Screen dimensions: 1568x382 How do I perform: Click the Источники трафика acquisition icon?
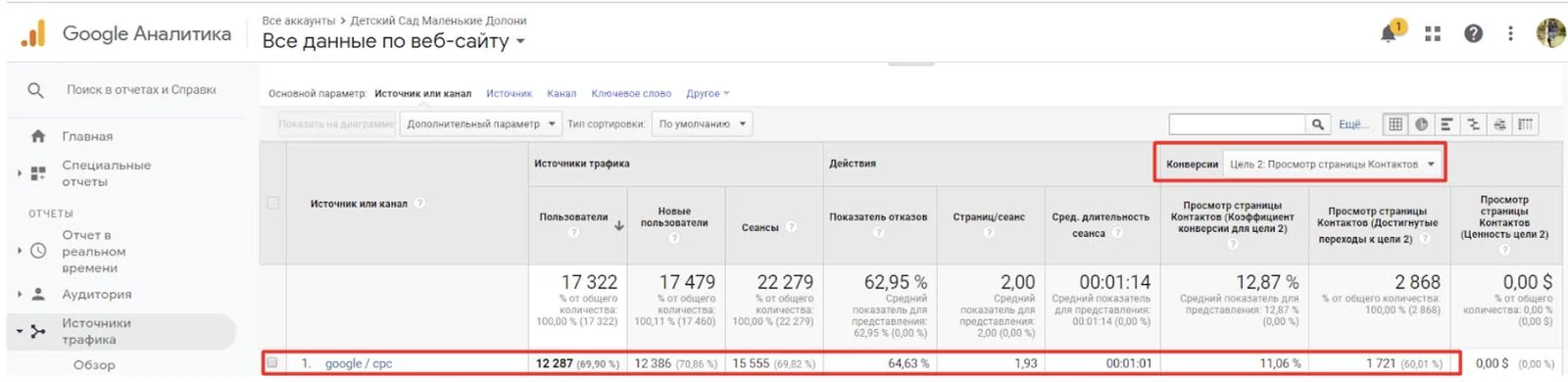38,331
